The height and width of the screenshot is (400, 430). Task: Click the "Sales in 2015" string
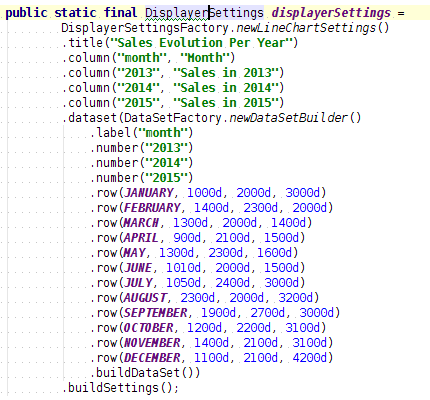(225, 103)
